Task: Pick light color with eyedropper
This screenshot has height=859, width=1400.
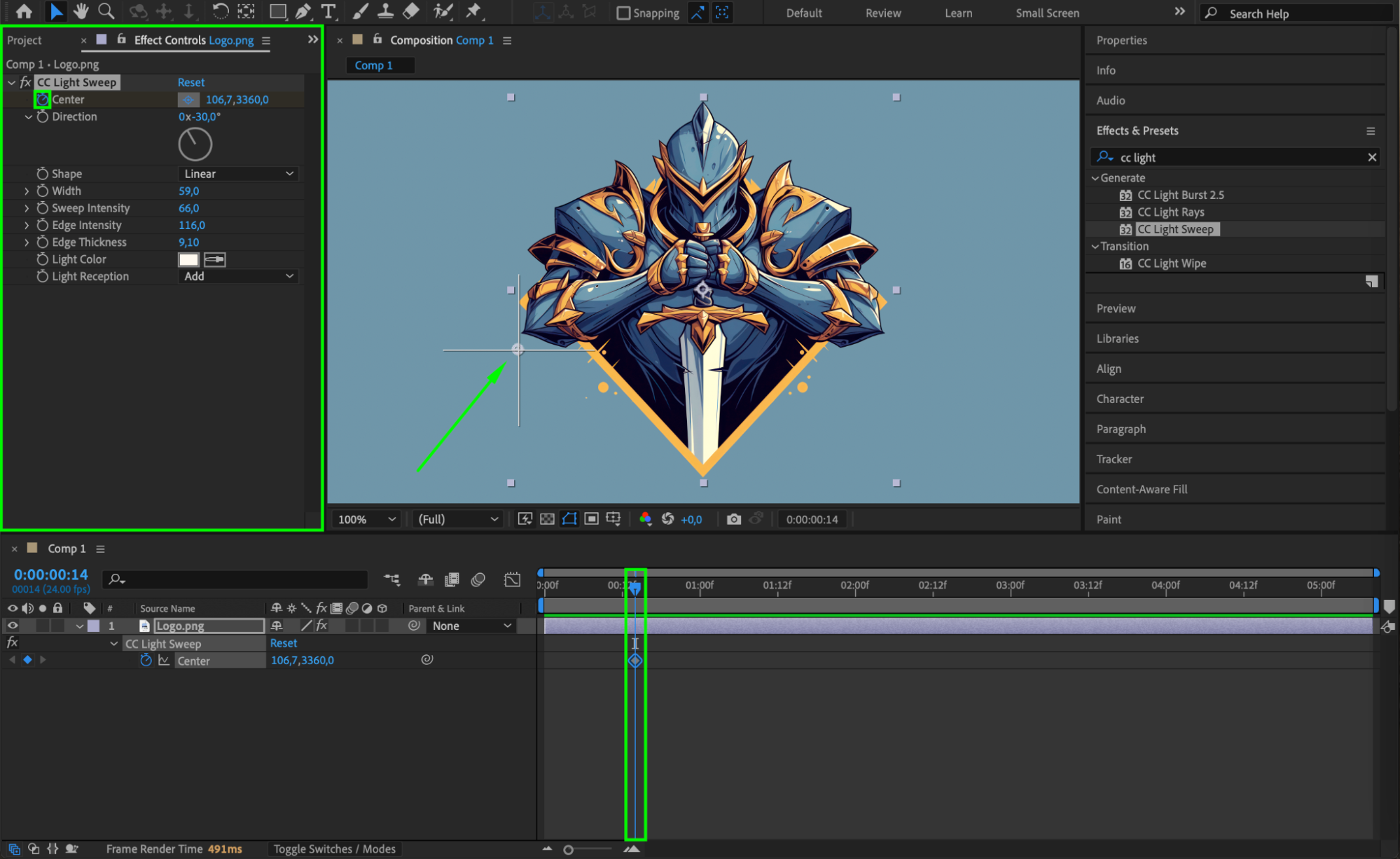Action: [x=214, y=259]
